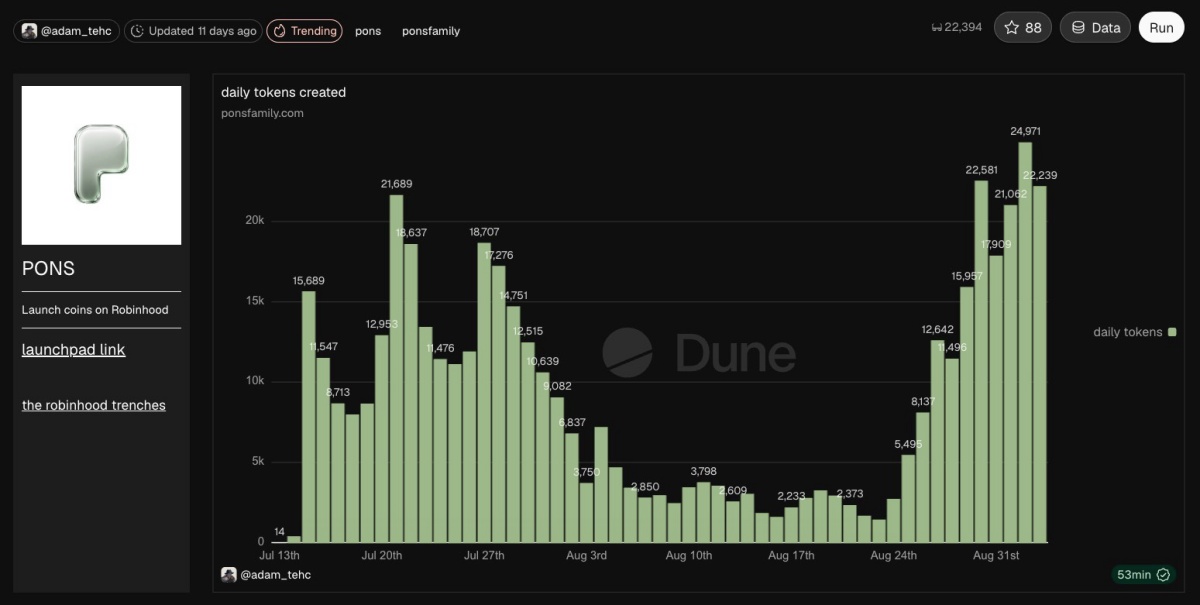The height and width of the screenshot is (605, 1200).
Task: Click the bar labeled 21,689
Action: coord(396,368)
